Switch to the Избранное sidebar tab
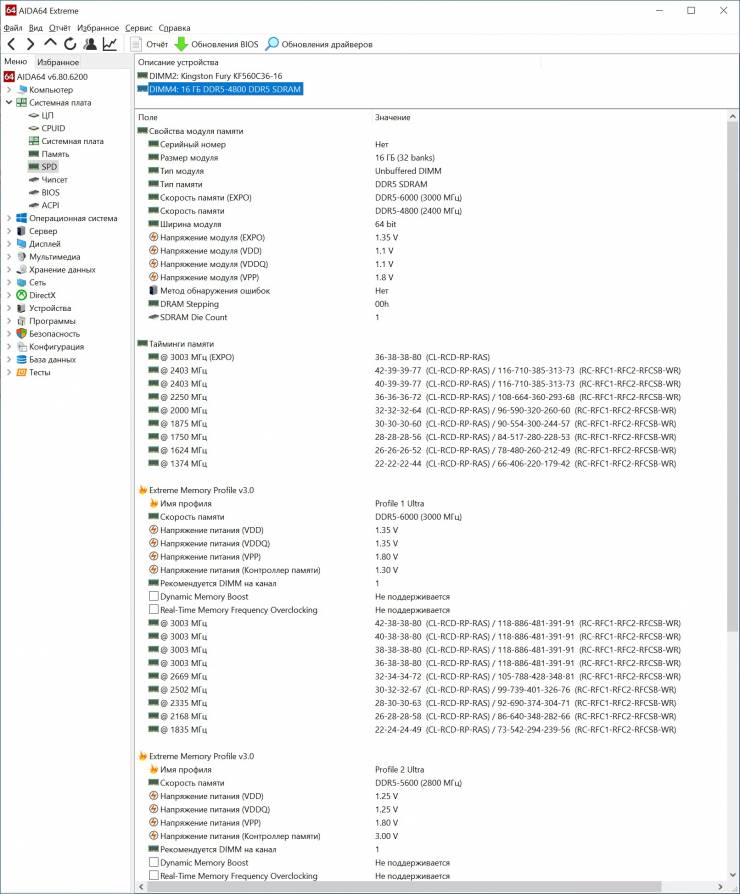The image size is (740, 894). [58, 62]
